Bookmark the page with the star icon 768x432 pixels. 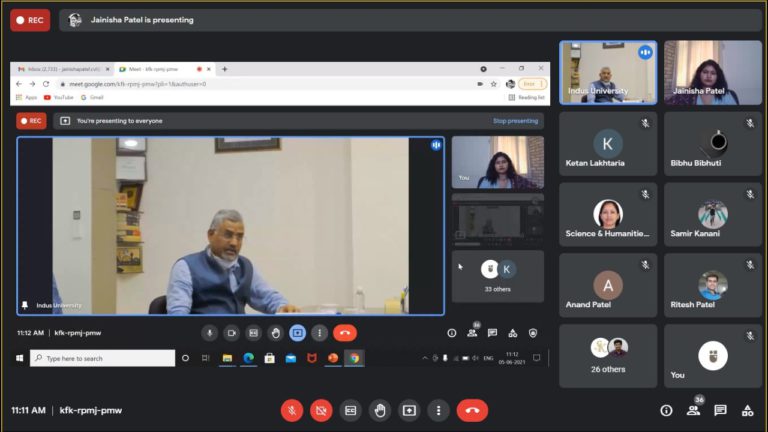tap(496, 84)
